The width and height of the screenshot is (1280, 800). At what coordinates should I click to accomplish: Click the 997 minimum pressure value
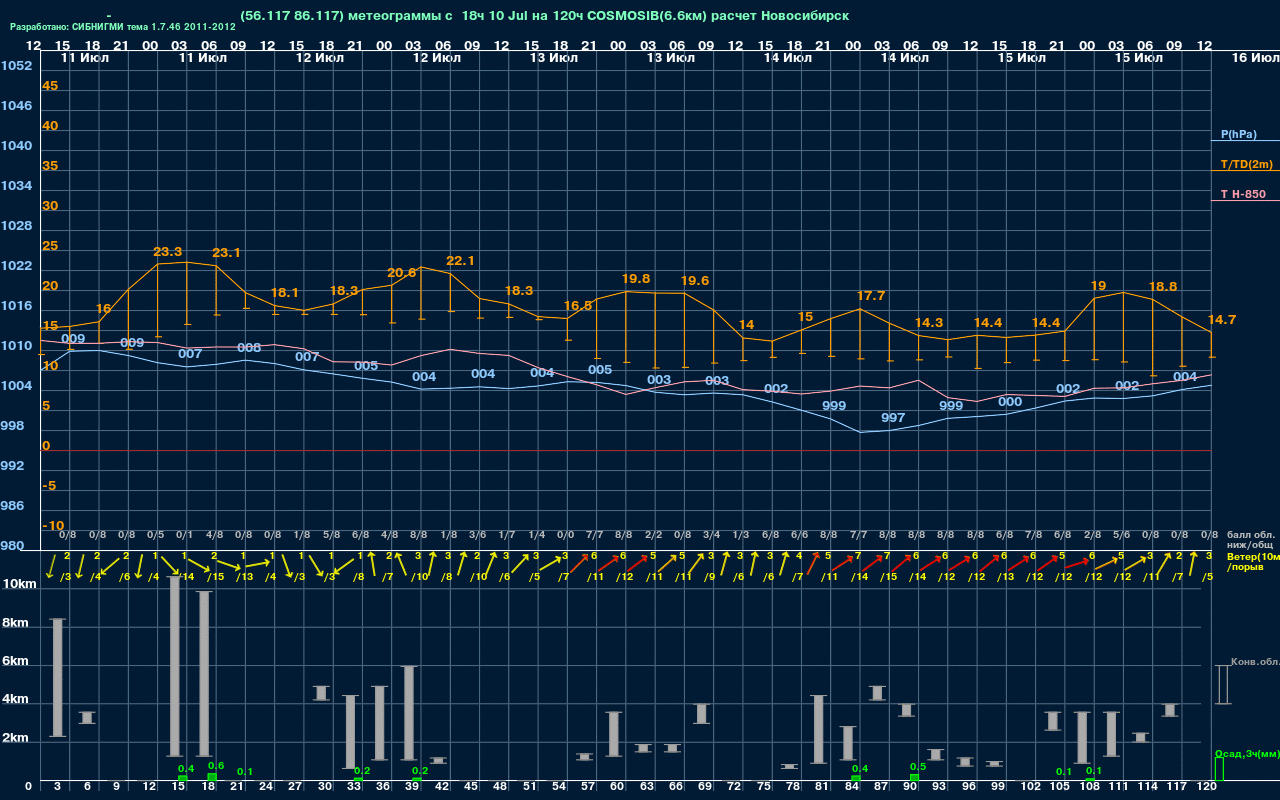click(x=893, y=418)
